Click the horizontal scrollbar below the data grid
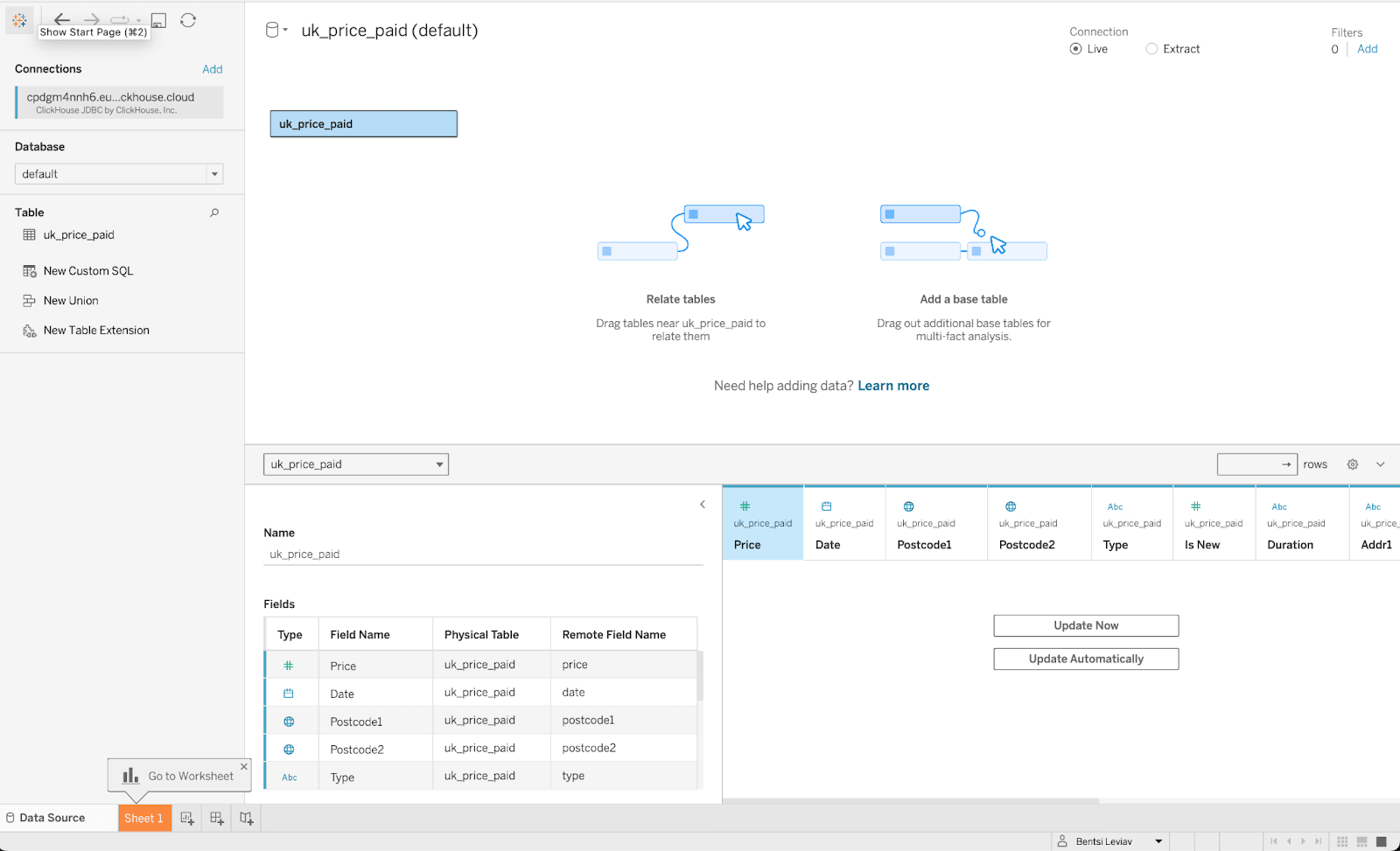The width and height of the screenshot is (1400, 851). point(910,800)
